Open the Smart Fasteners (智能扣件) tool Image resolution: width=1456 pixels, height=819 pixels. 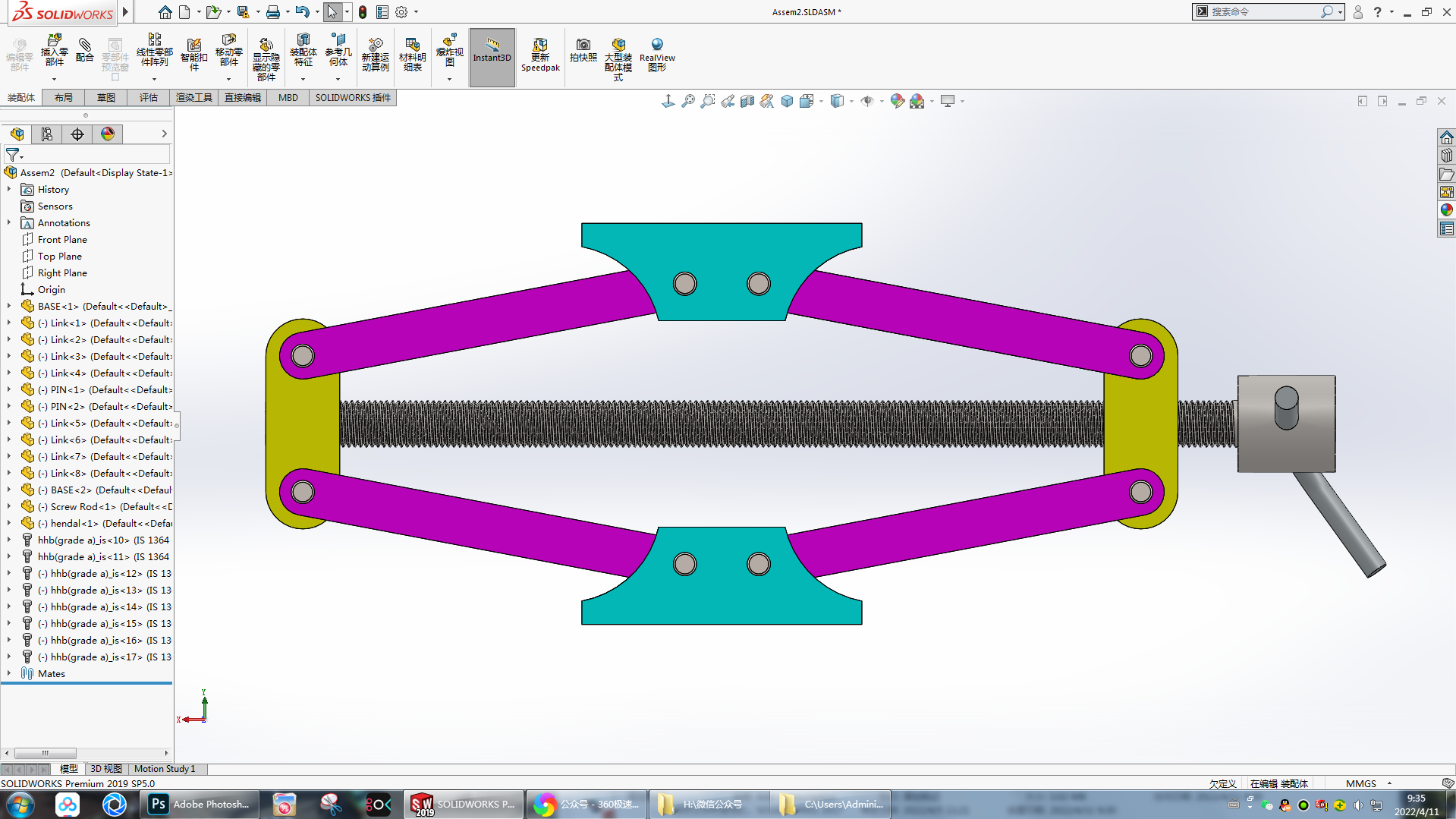[193, 55]
